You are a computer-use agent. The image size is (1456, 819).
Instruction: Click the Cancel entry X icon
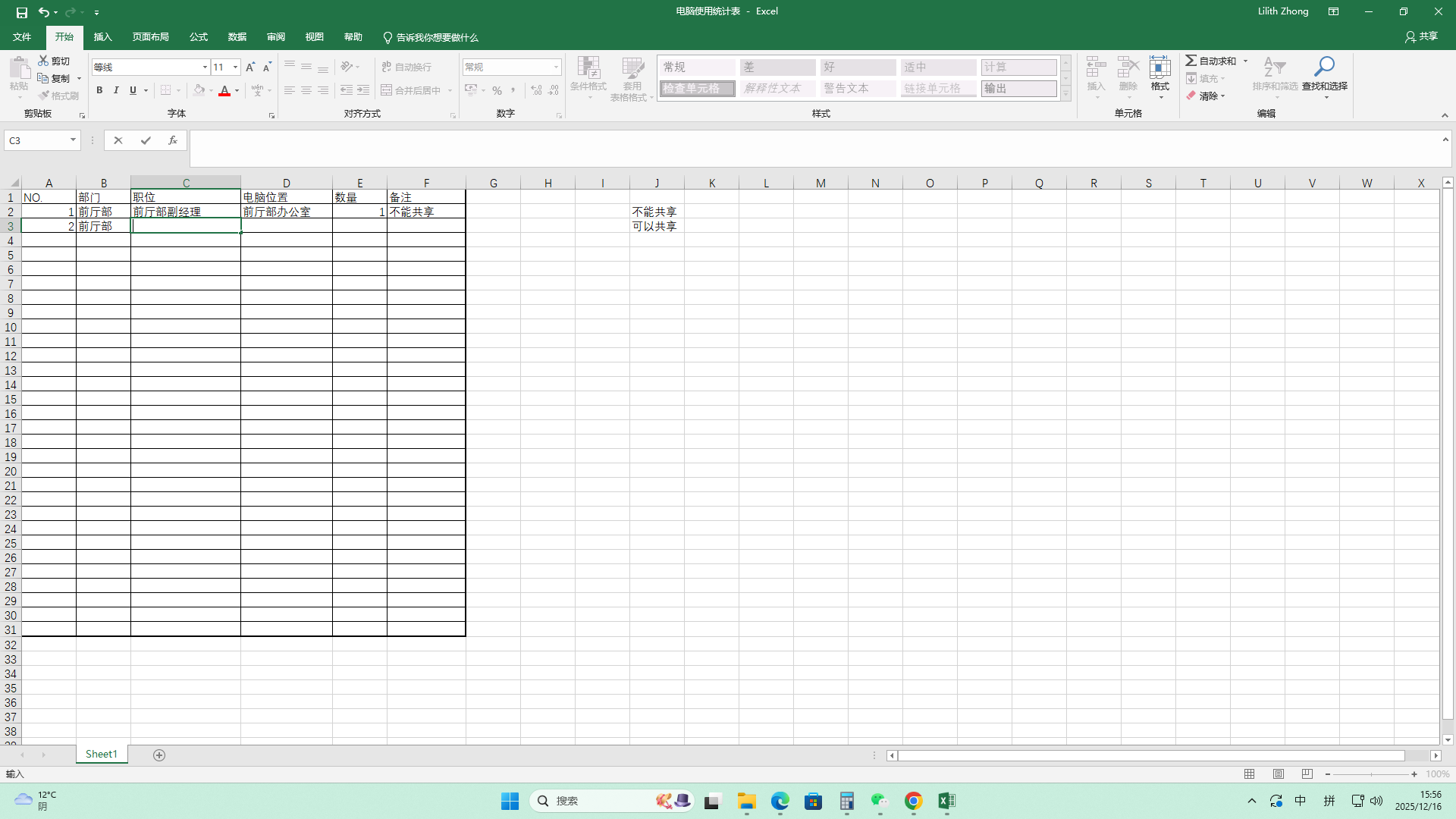click(118, 140)
